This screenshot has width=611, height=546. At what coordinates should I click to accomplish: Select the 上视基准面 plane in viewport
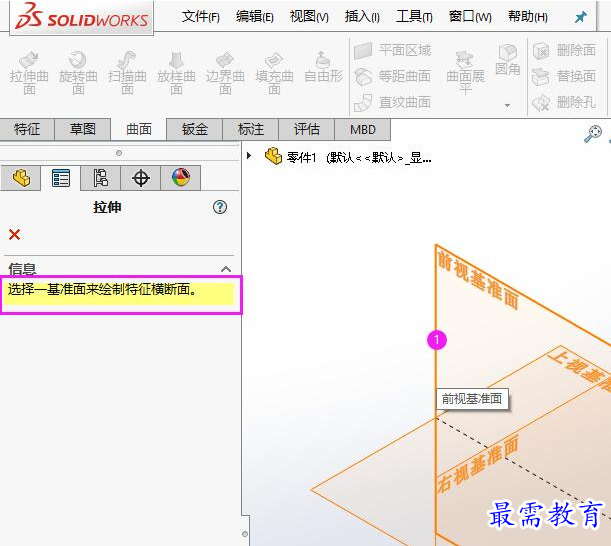pyautogui.click(x=579, y=369)
